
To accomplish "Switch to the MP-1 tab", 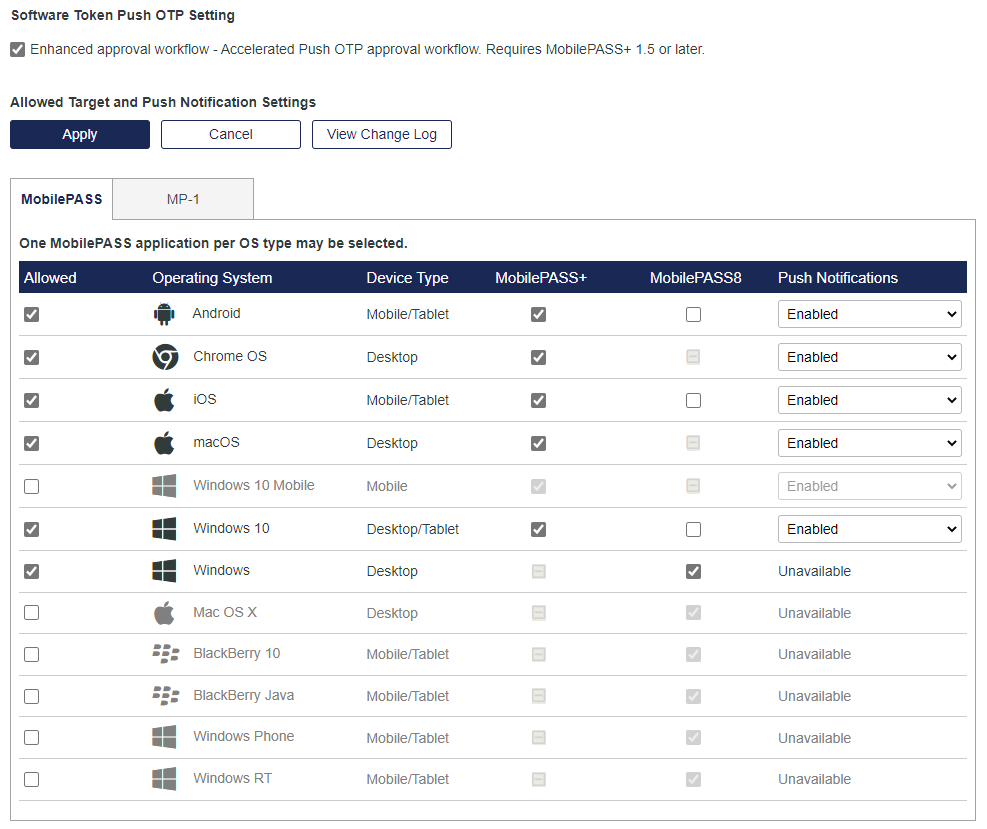I will coord(183,199).
